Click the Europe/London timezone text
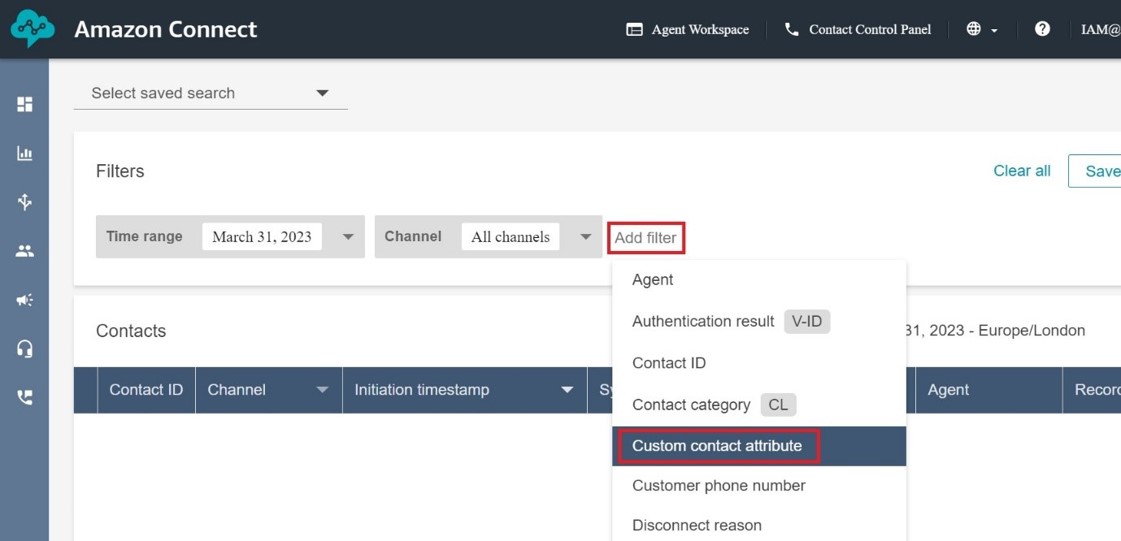The image size is (1121, 541). pyautogui.click(x=1032, y=331)
